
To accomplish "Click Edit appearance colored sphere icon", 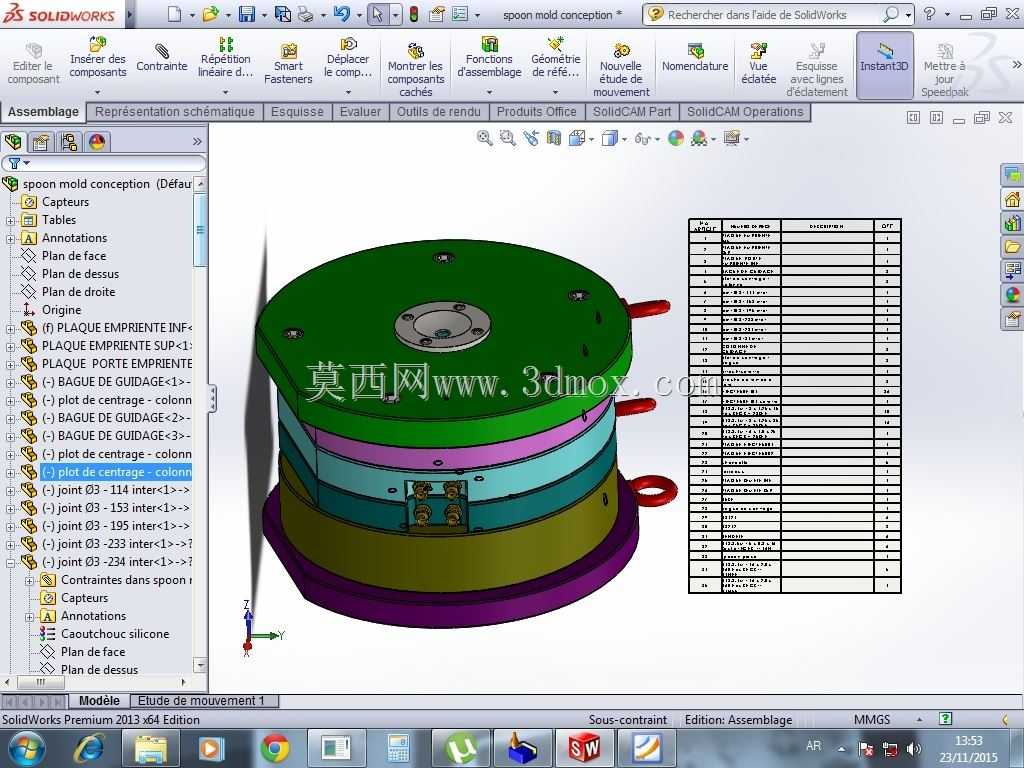I will pos(676,138).
